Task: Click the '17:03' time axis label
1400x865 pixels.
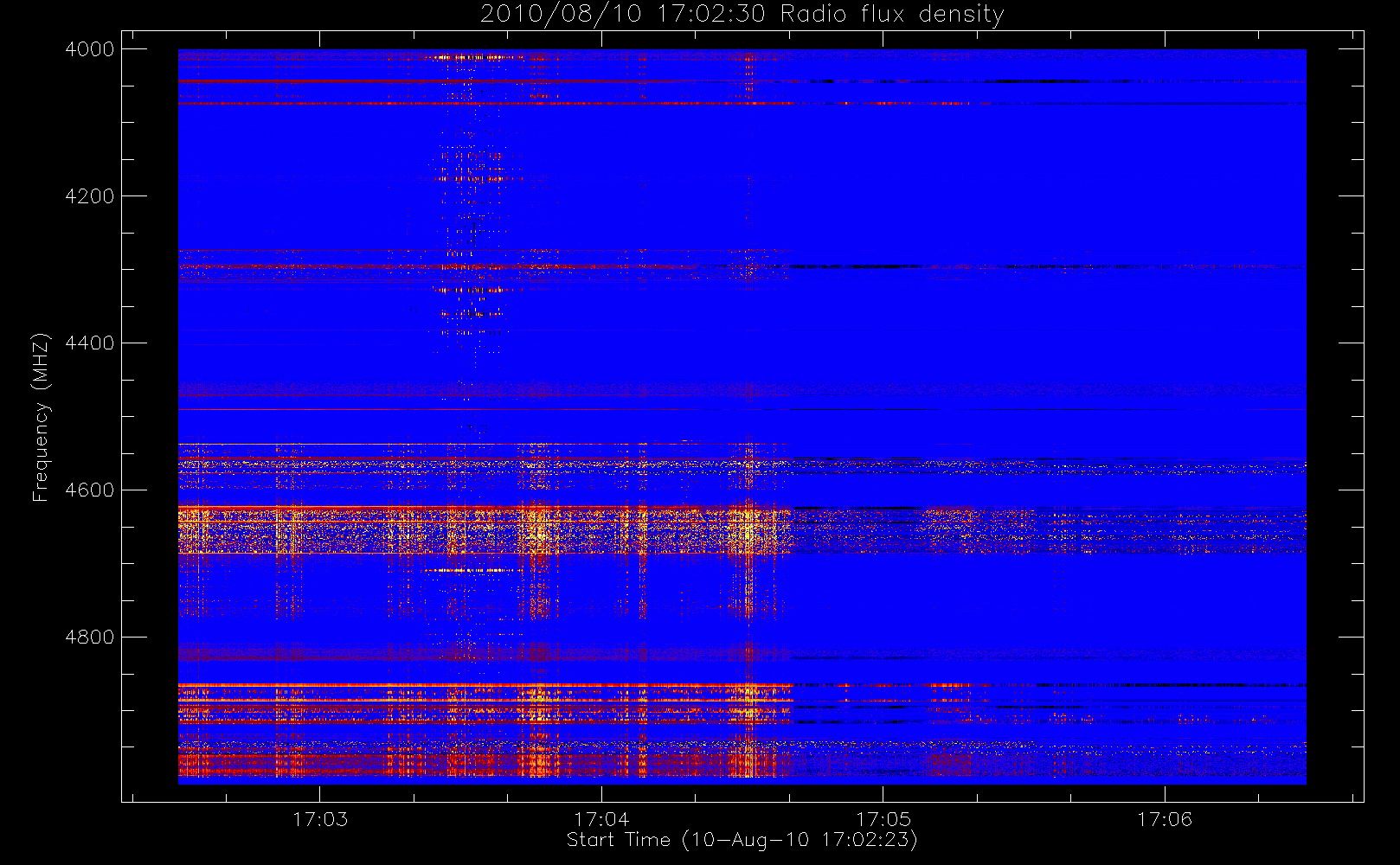Action: click(320, 819)
